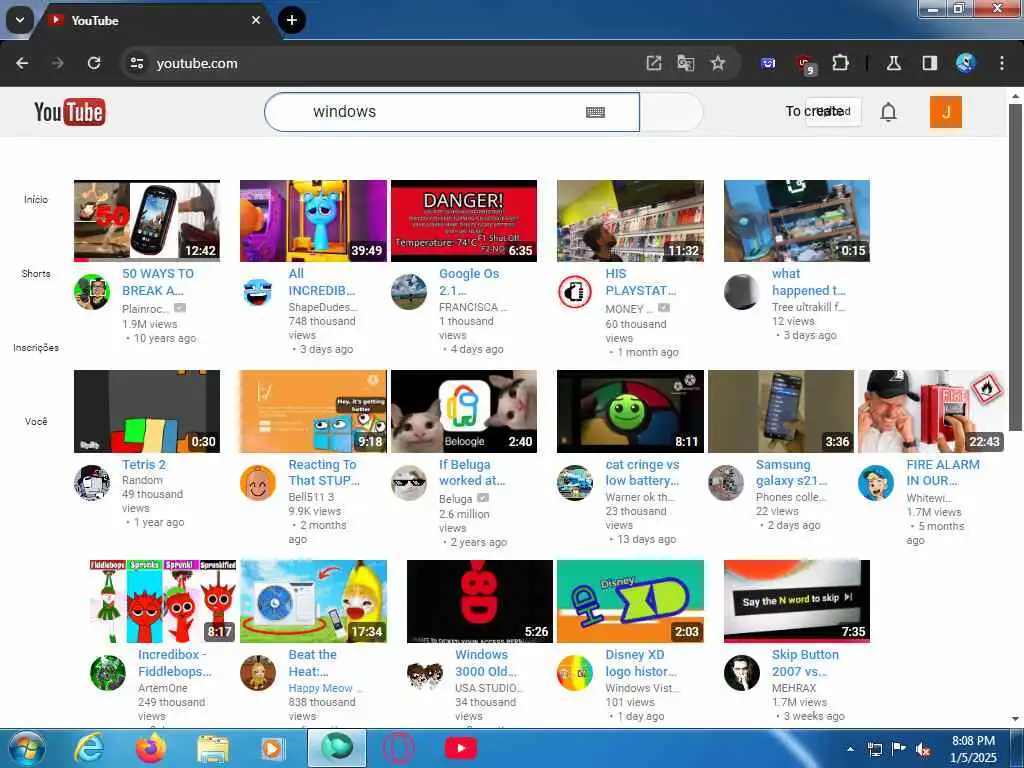Select Inscrições in the sidebar
This screenshot has height=768, width=1024.
[36, 347]
